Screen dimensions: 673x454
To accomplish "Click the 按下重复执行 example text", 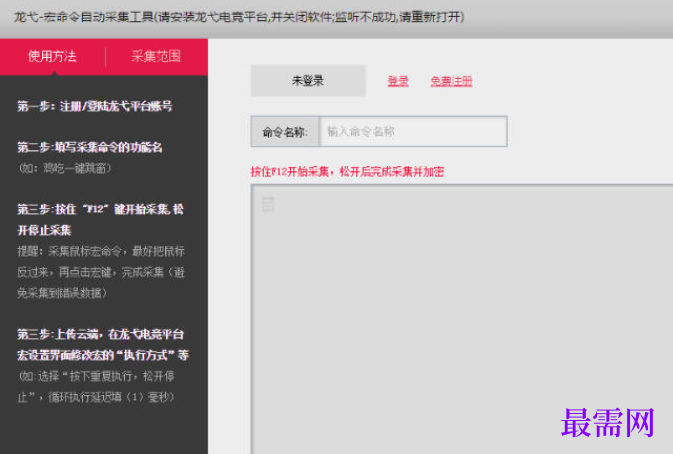I will tap(97, 387).
